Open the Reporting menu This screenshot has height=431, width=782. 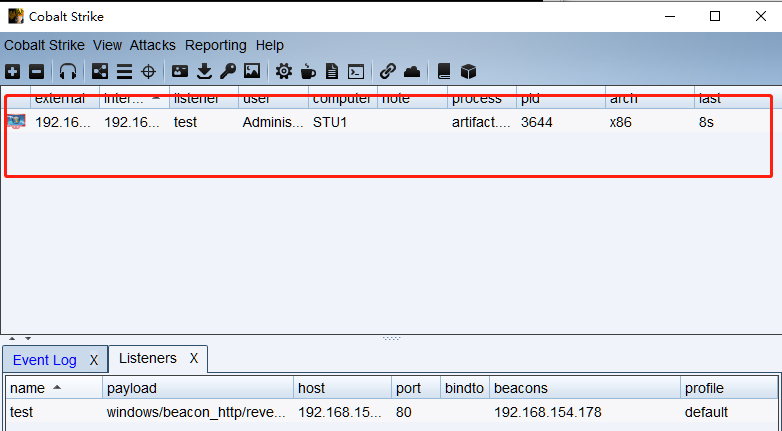tap(215, 45)
